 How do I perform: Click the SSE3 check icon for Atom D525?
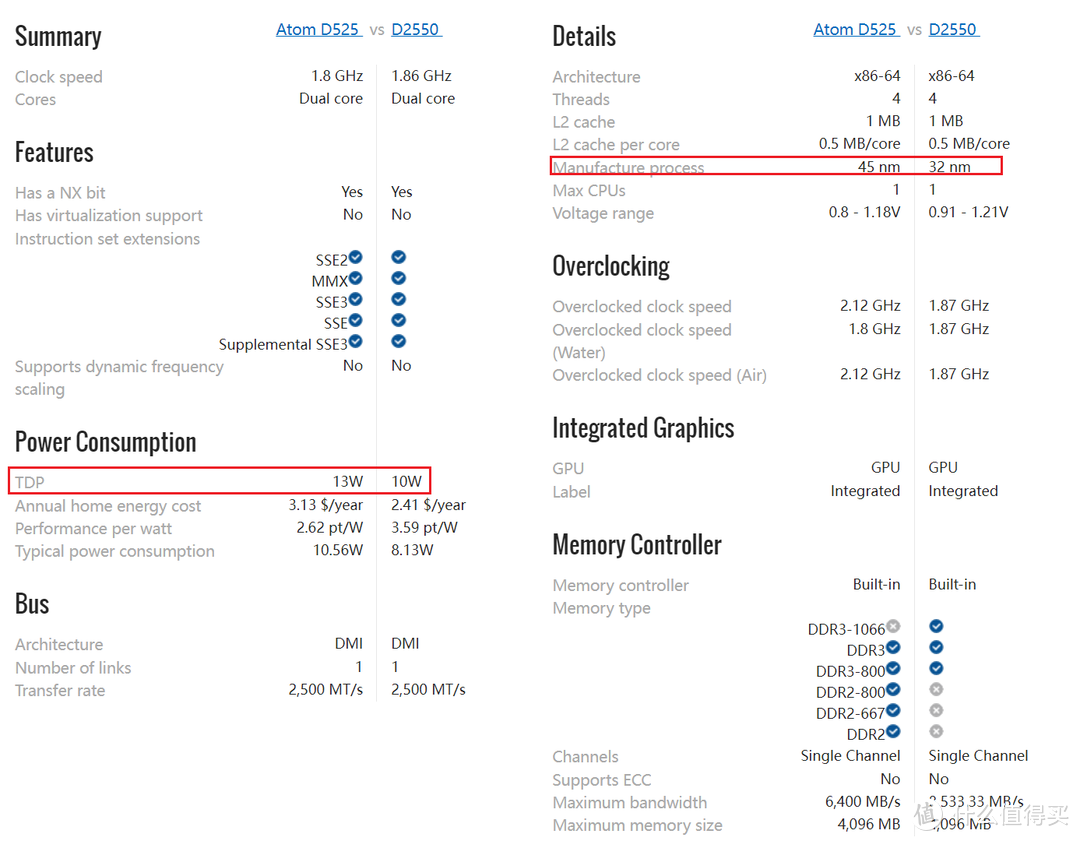(x=355, y=299)
